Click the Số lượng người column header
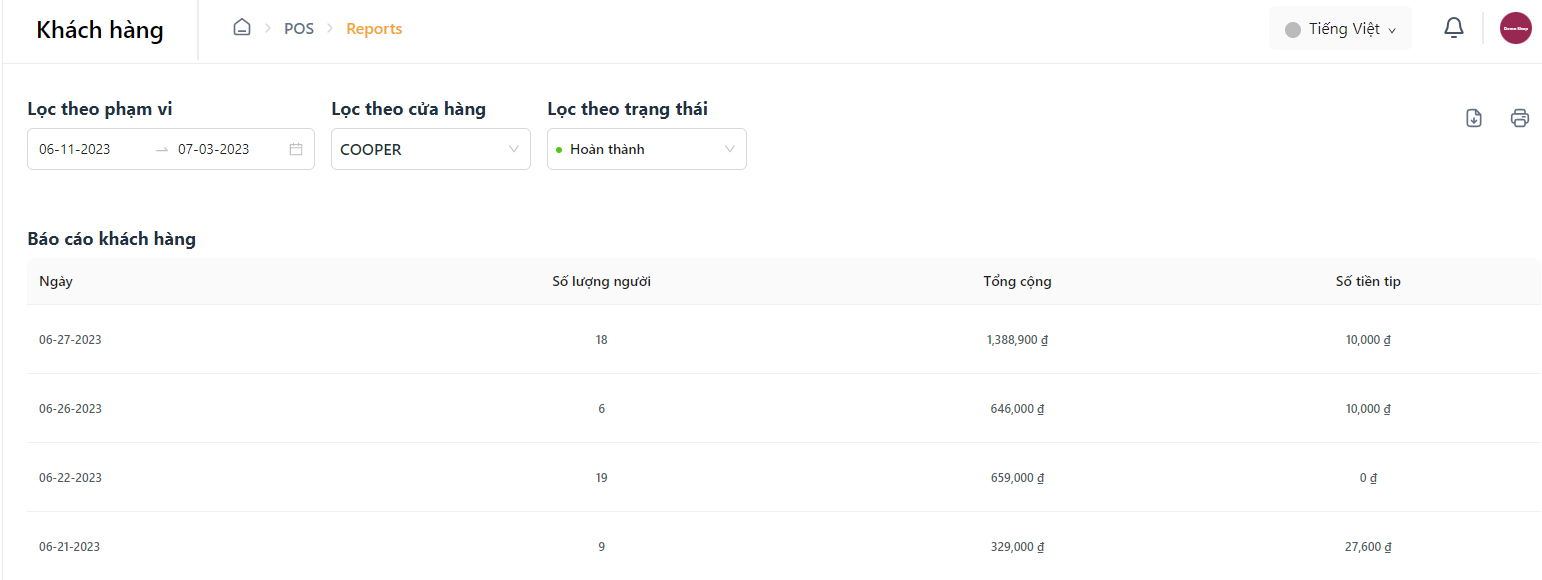Image resolution: width=1542 pixels, height=580 pixels. 602,281
